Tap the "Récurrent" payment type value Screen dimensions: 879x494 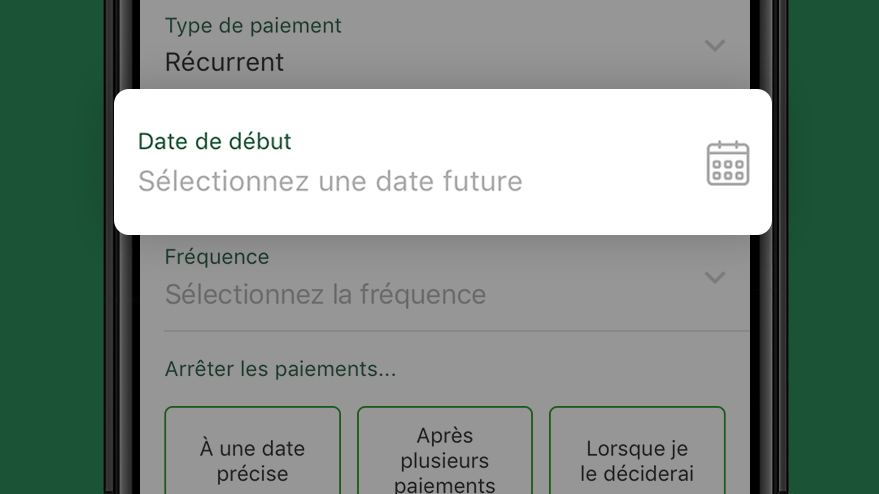pyautogui.click(x=224, y=62)
